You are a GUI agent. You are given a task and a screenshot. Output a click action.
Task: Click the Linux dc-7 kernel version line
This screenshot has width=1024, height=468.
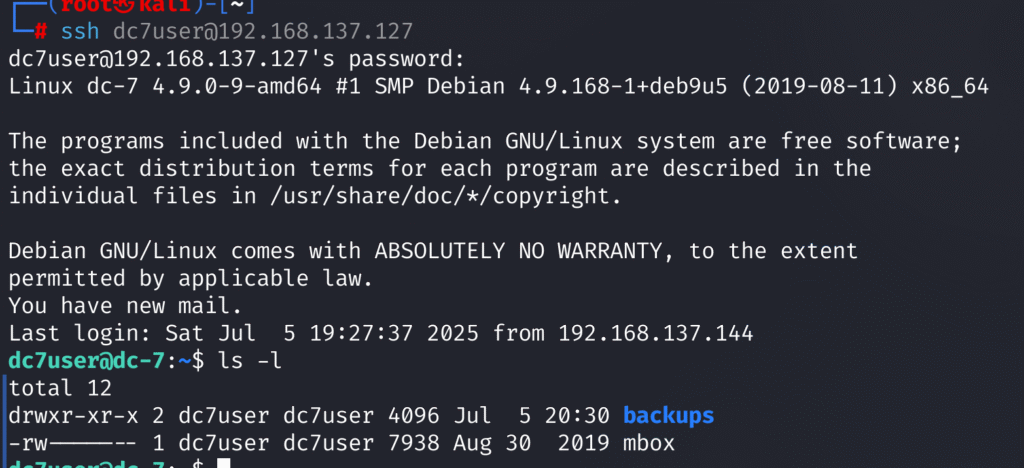[x=499, y=87]
